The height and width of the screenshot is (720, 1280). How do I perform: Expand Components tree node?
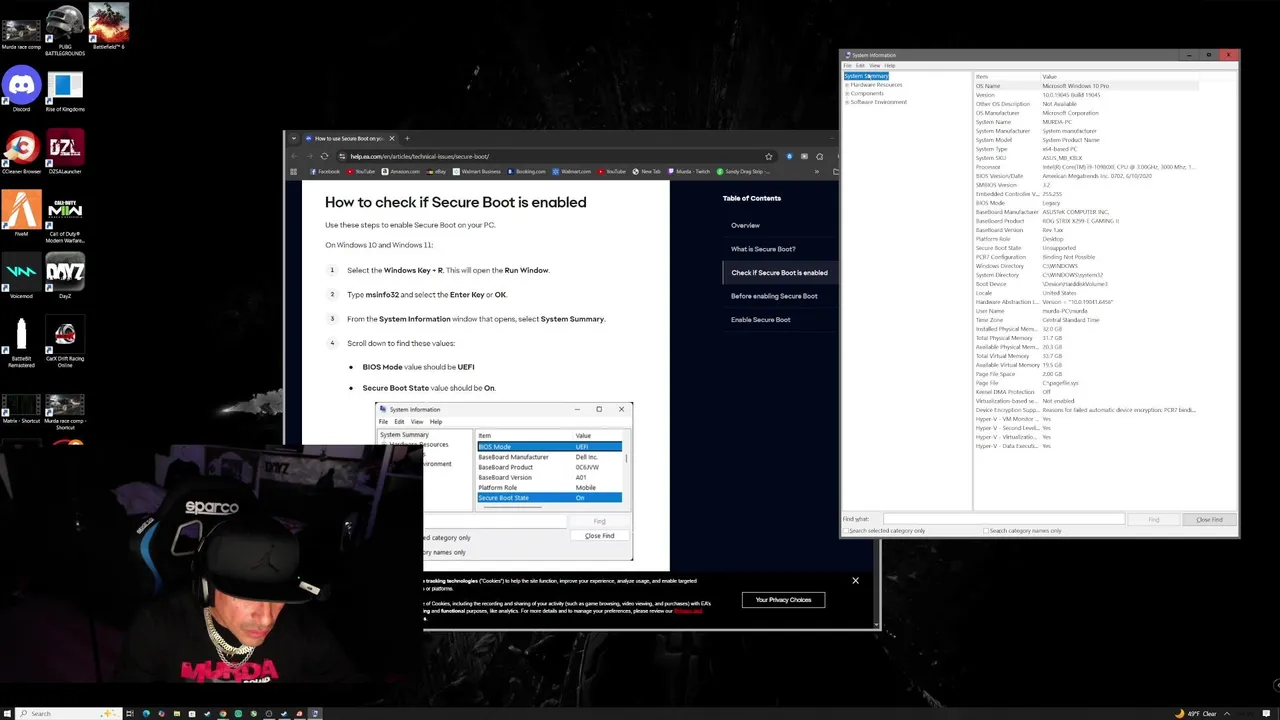tap(847, 93)
